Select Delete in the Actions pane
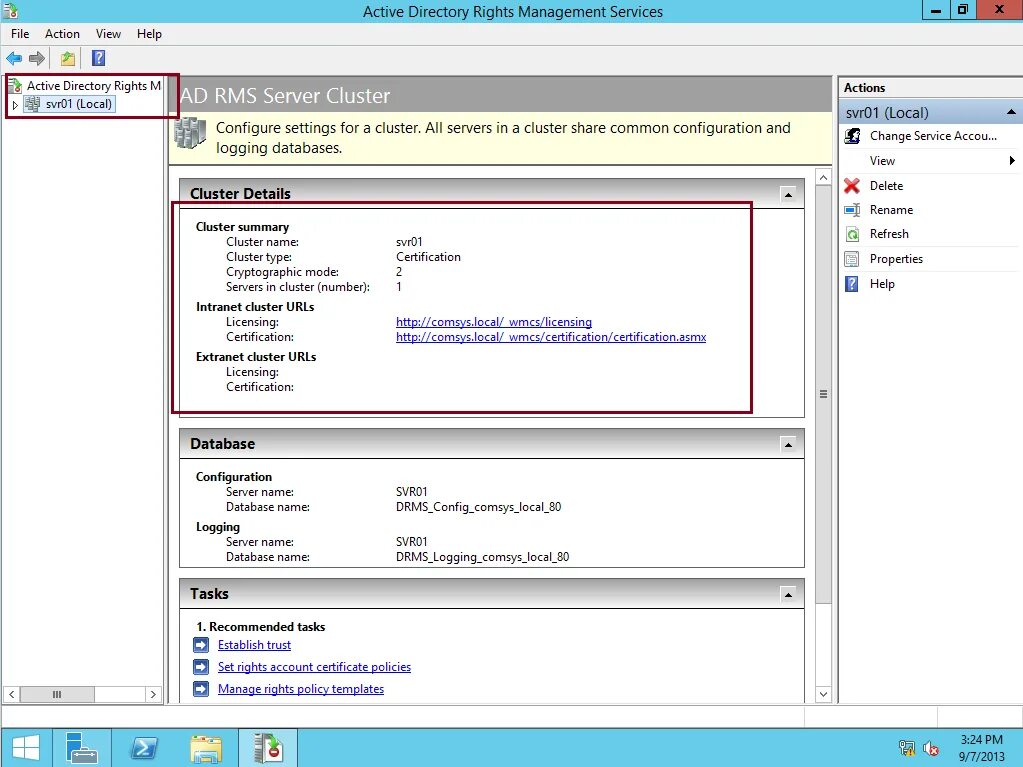Screen dimensions: 1023x767 tap(886, 186)
